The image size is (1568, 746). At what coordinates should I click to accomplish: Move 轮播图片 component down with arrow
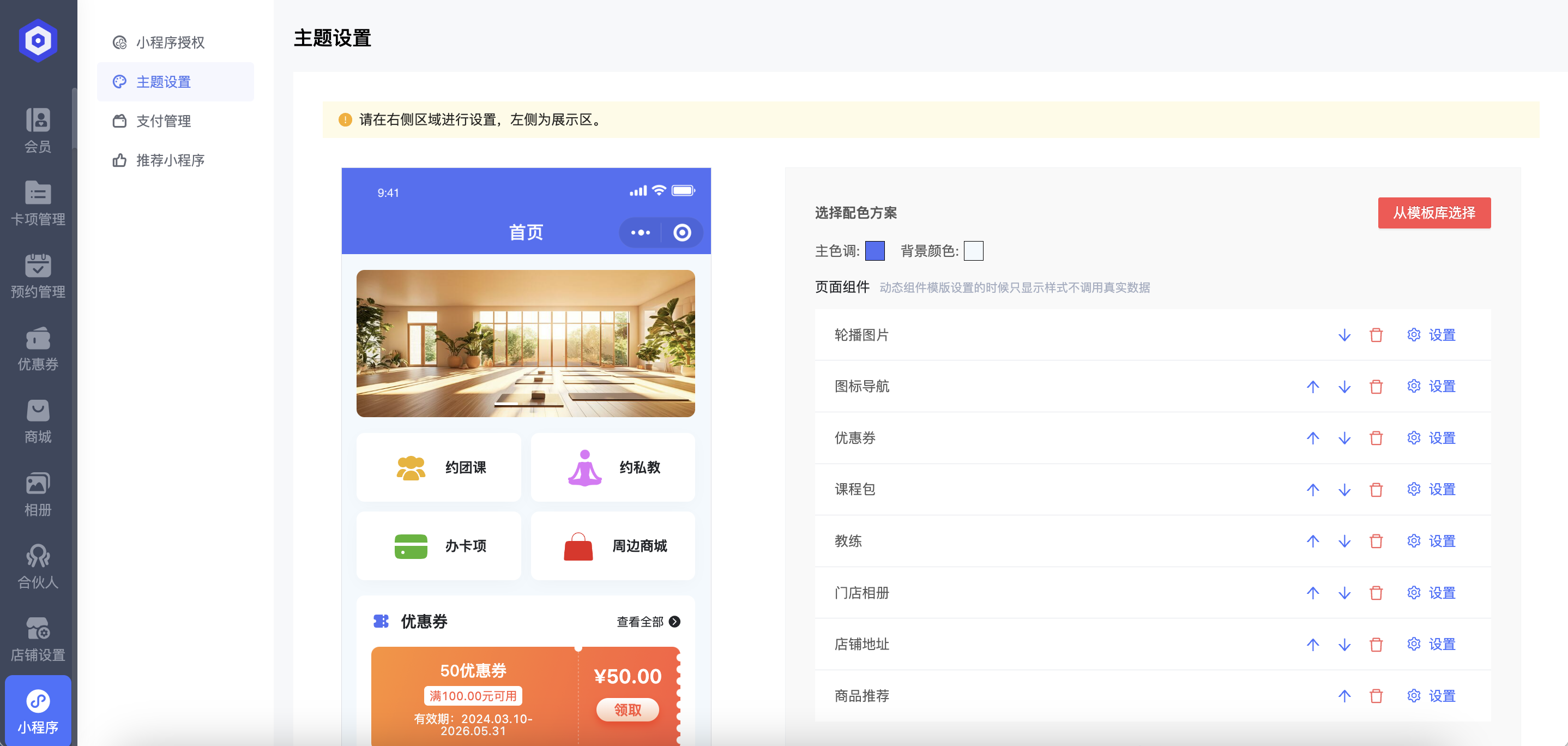1344,335
